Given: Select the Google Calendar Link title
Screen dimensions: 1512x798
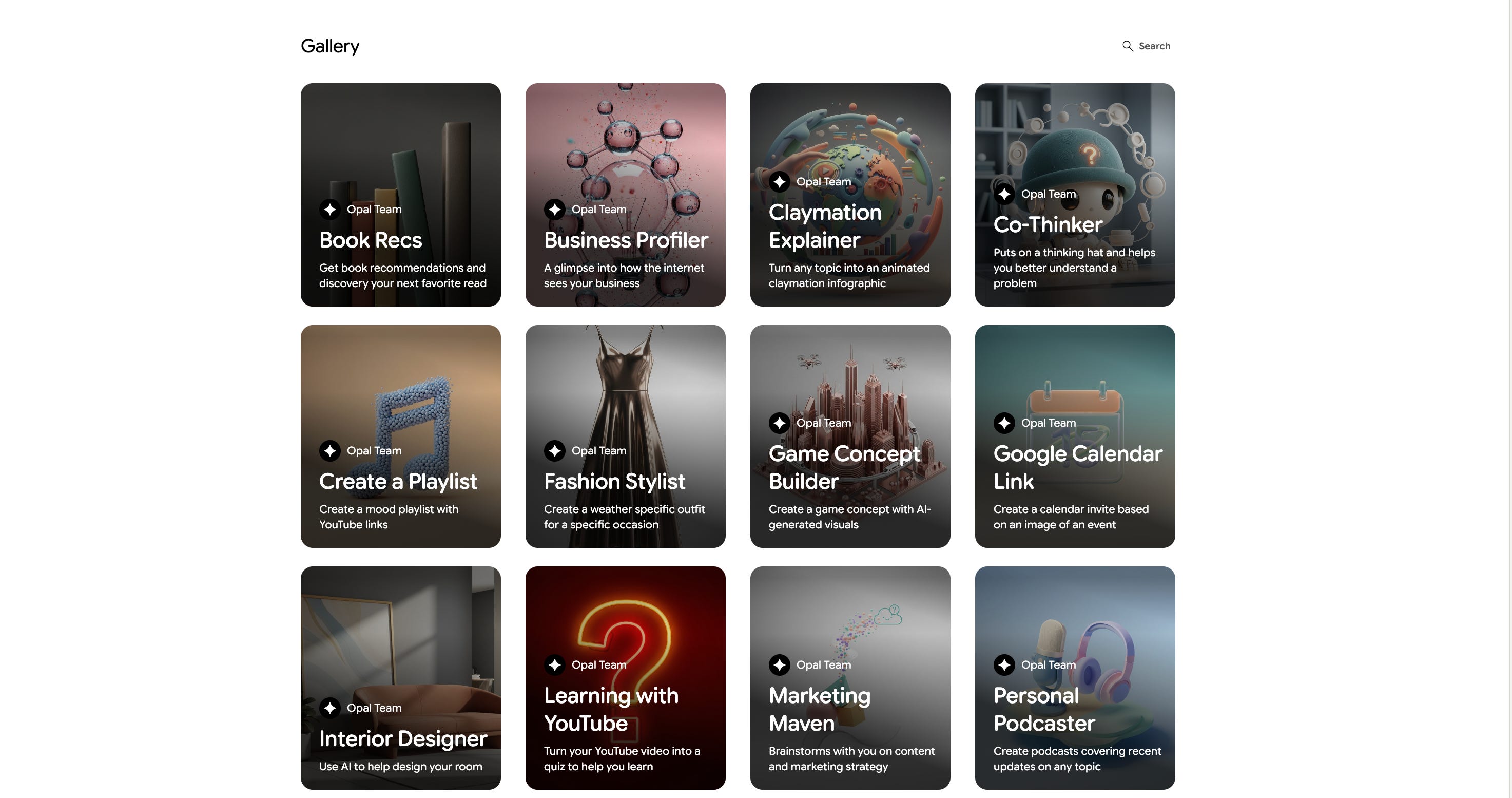Looking at the screenshot, I should pyautogui.click(x=1078, y=467).
